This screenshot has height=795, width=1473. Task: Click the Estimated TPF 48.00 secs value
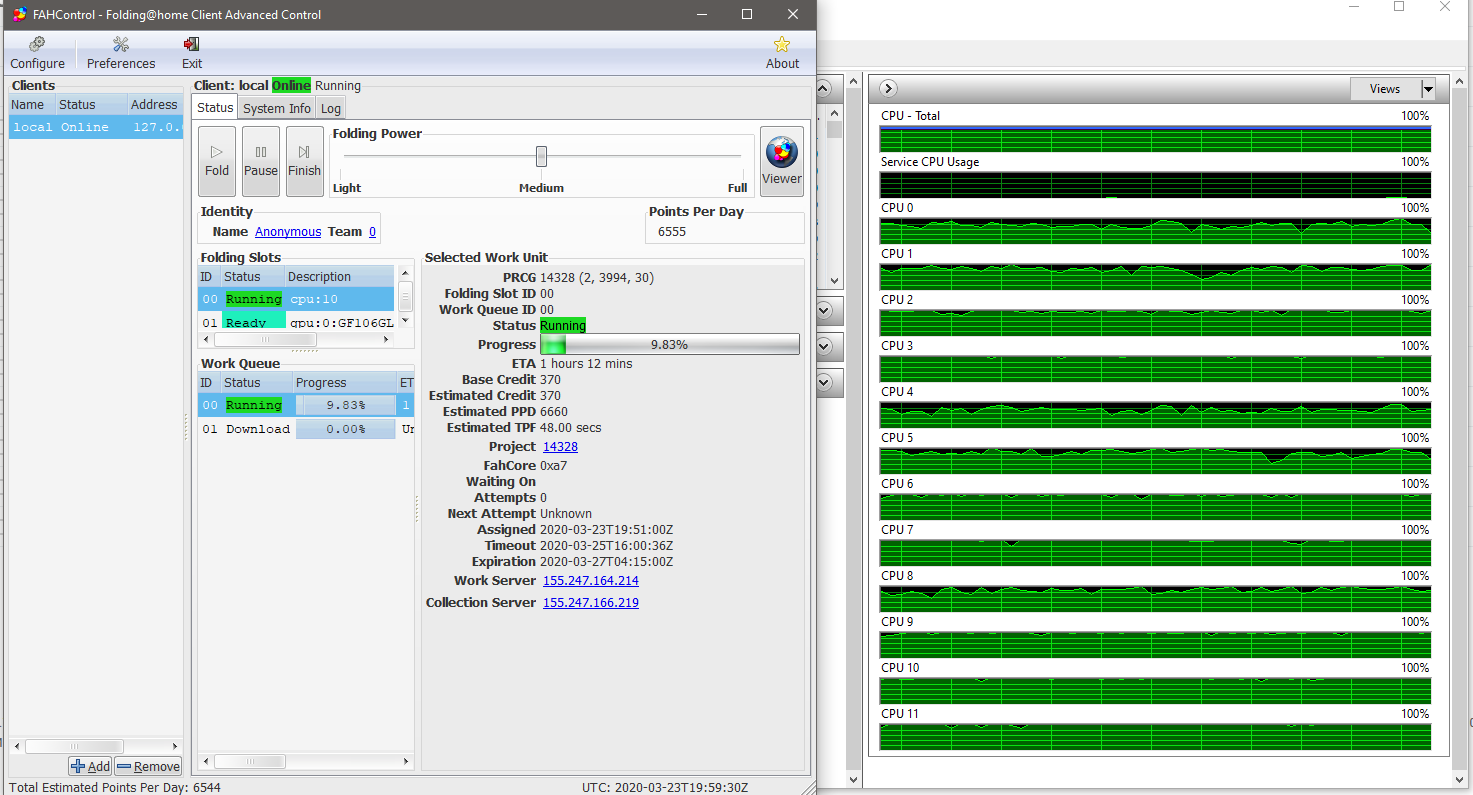coord(571,428)
